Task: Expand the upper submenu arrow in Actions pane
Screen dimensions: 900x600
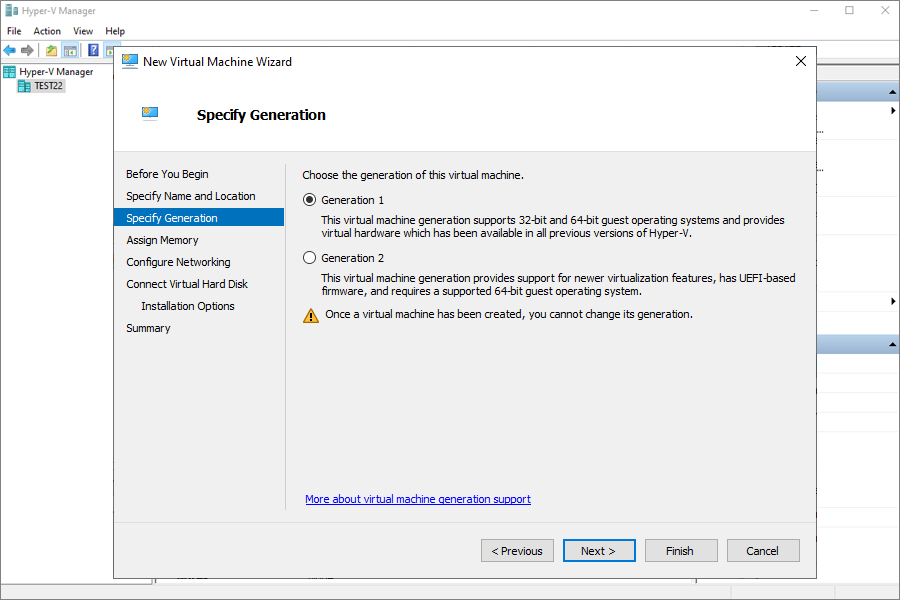Action: click(893, 110)
